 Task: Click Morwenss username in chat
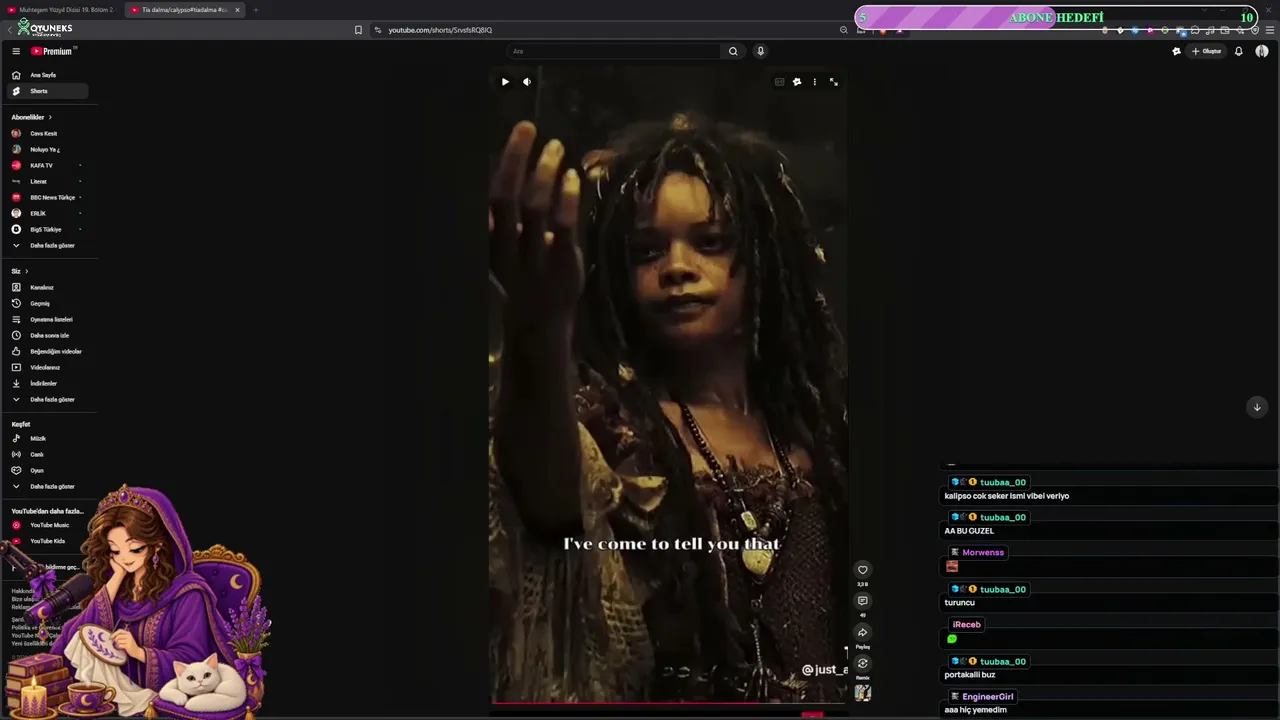[983, 552]
